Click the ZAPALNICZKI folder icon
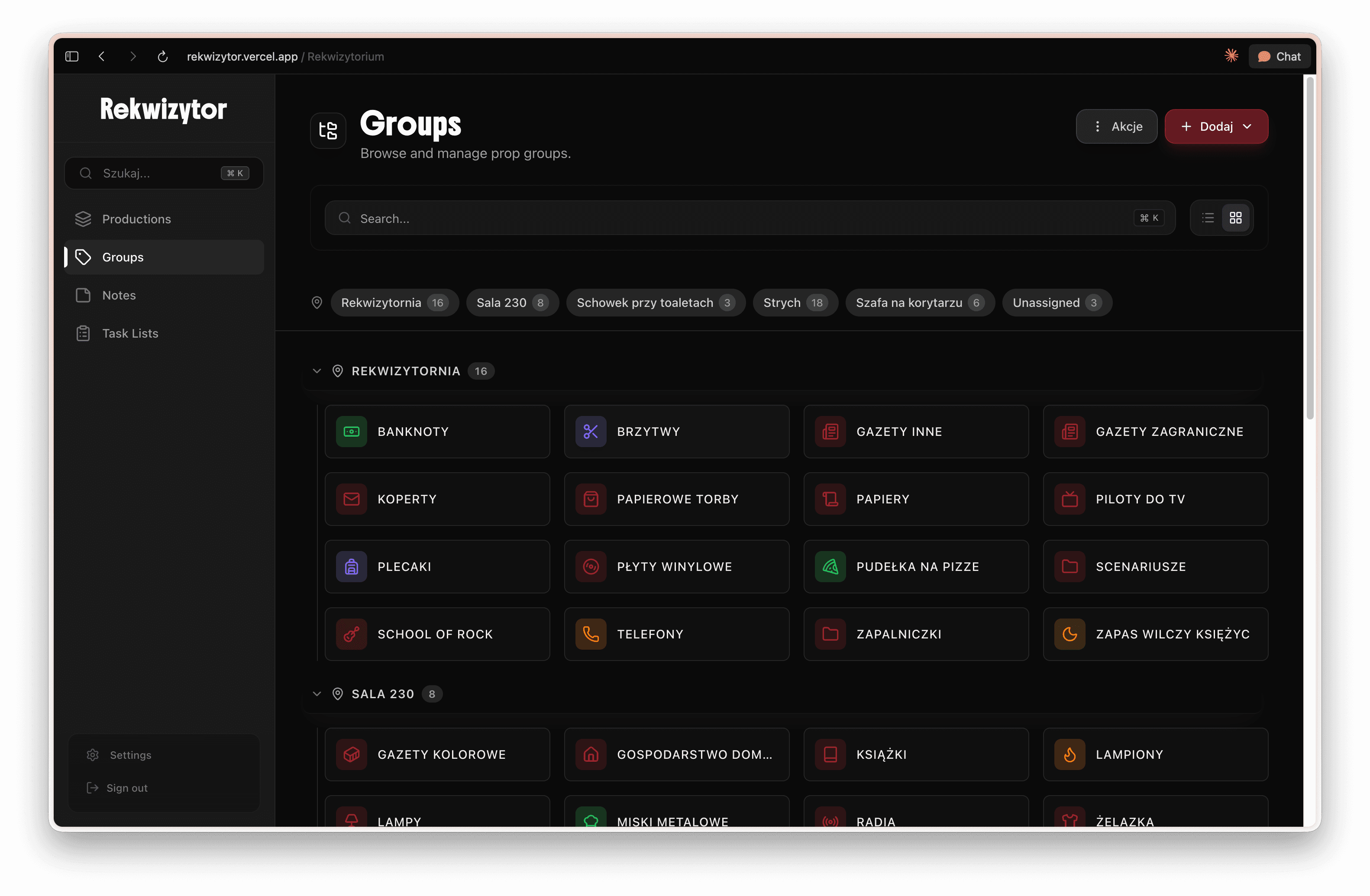This screenshot has height=896, width=1370. [x=830, y=634]
